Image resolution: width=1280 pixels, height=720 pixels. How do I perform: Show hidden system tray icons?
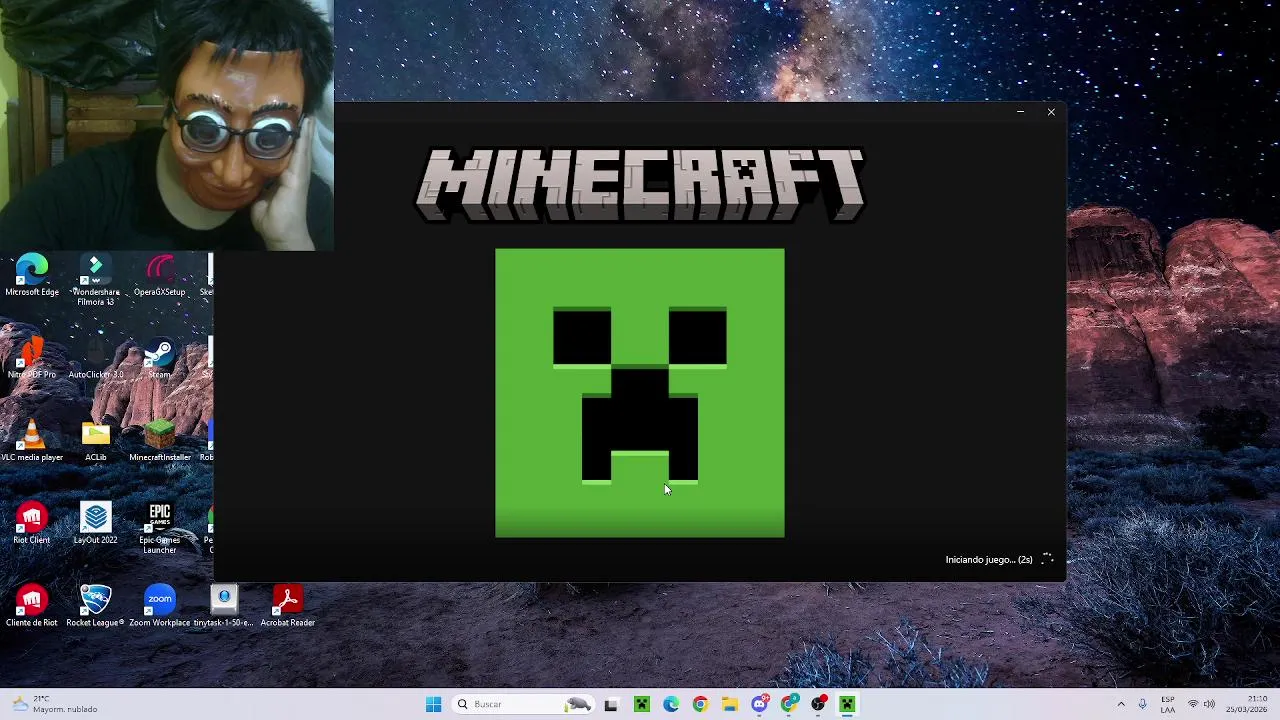(1121, 704)
